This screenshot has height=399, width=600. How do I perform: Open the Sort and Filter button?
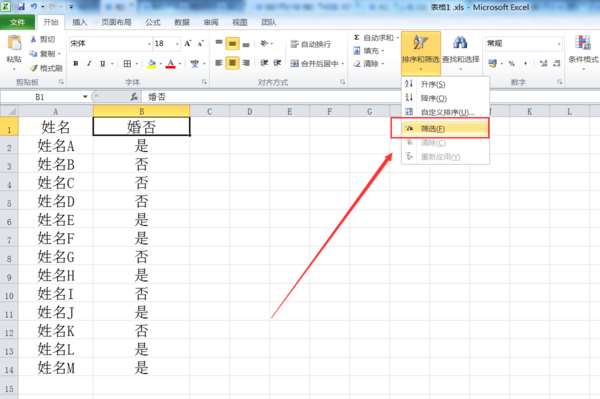[x=421, y=53]
